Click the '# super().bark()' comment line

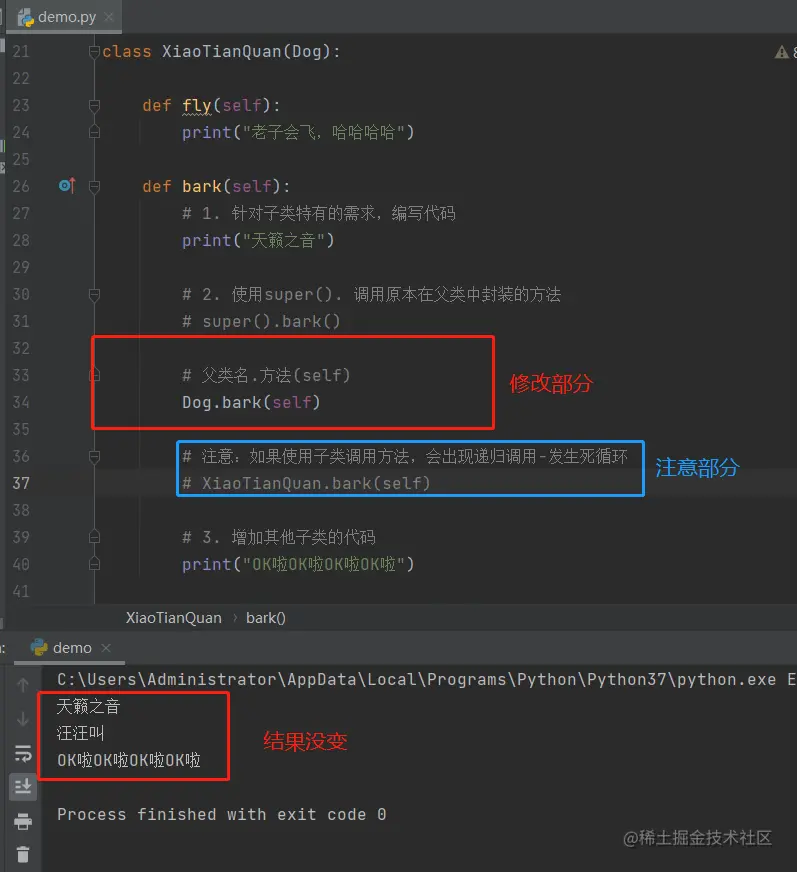pyautogui.click(x=261, y=321)
